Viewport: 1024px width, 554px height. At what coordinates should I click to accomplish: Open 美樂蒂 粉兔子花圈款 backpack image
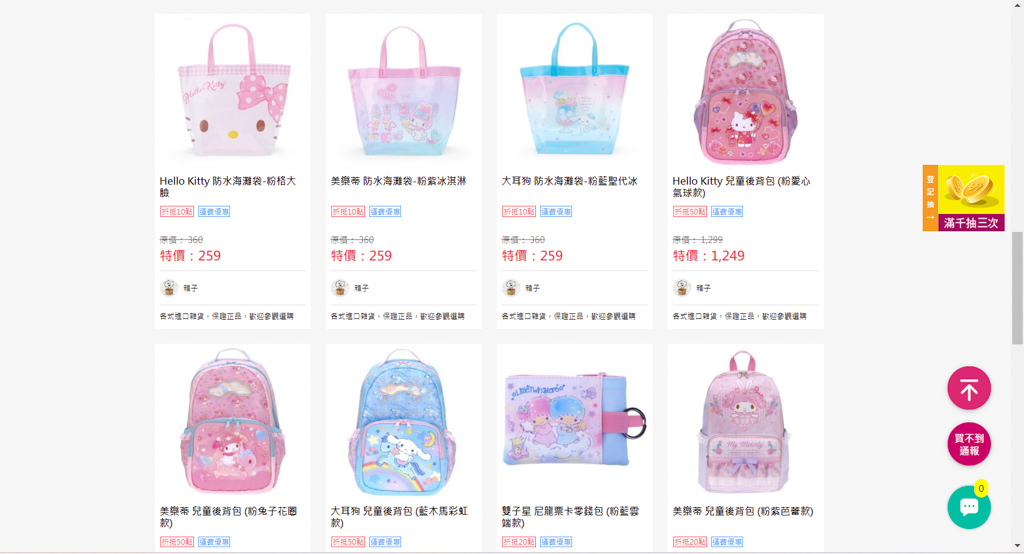(232, 421)
